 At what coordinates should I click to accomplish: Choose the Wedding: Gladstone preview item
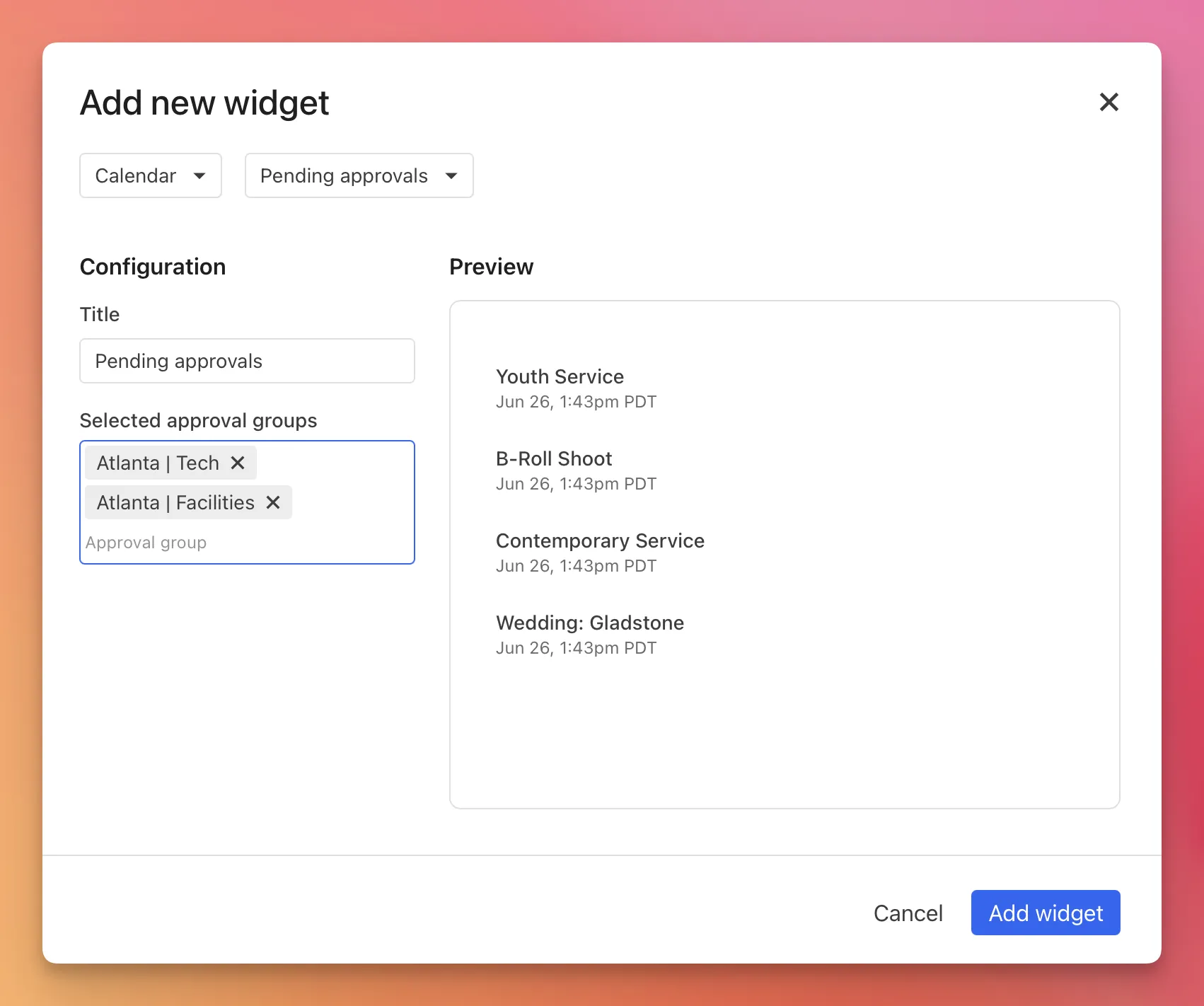pyautogui.click(x=590, y=623)
